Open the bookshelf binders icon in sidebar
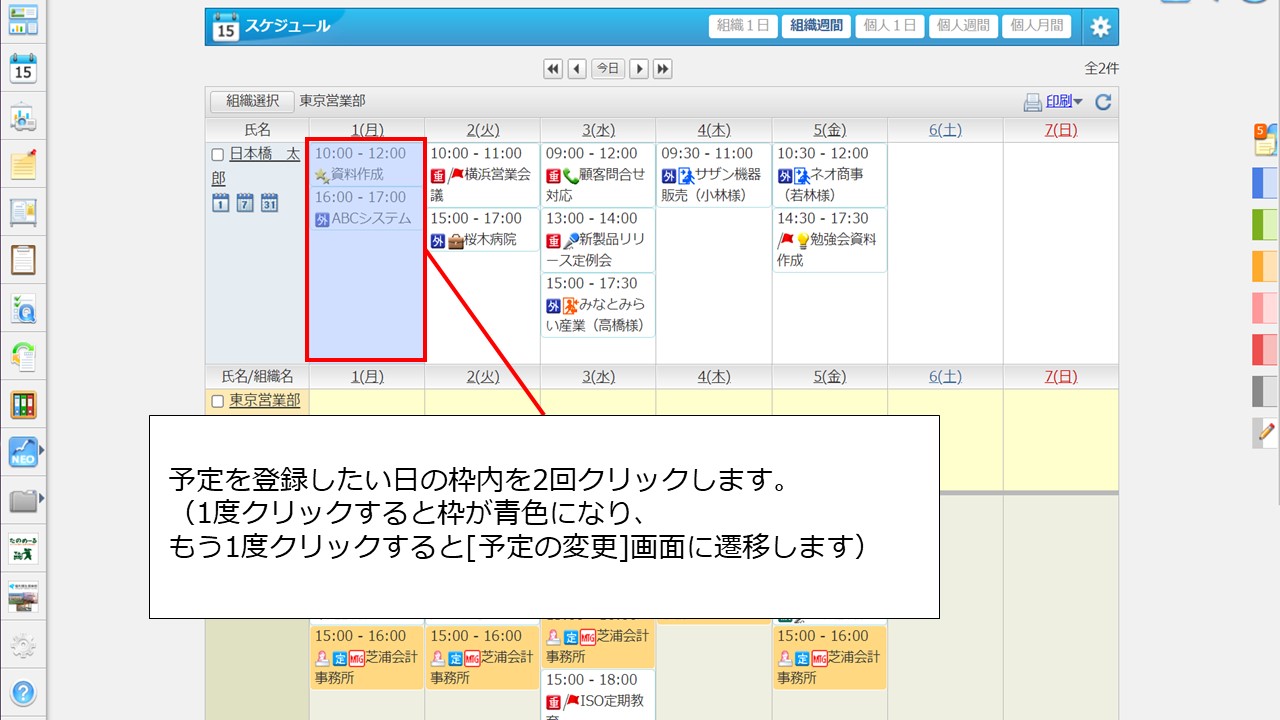The height and width of the screenshot is (720, 1280). pos(23,404)
